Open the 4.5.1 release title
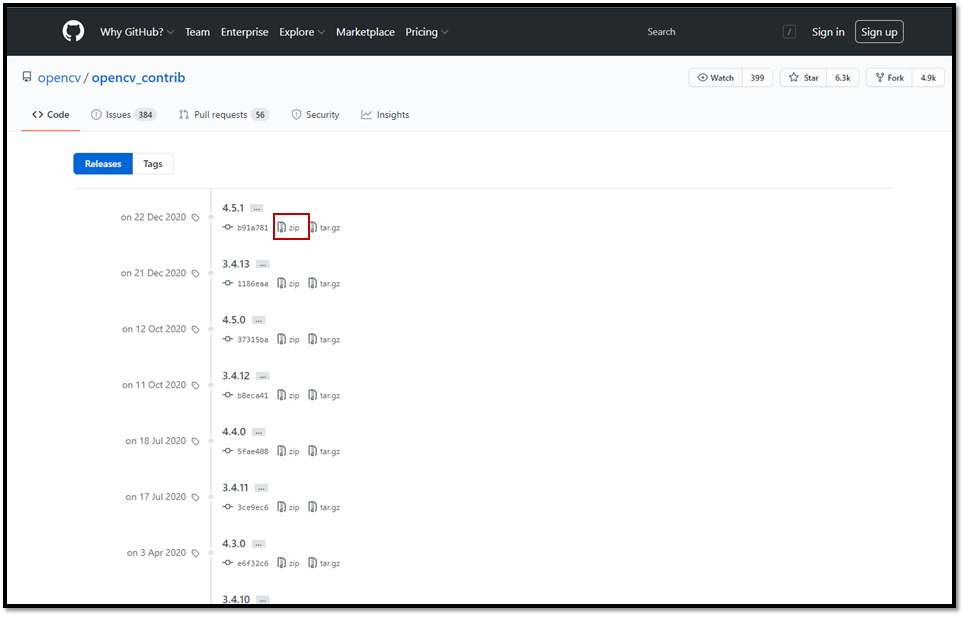Viewport: 965px width, 617px height. [233, 208]
